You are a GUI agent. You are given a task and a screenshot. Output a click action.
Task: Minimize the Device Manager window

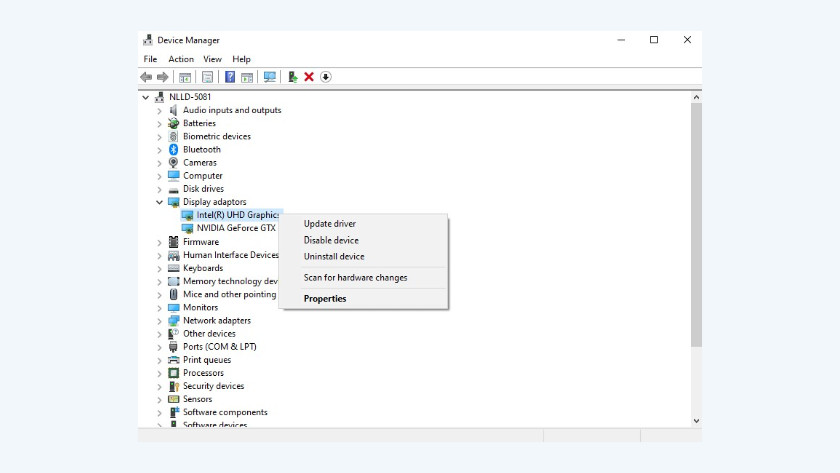tap(621, 40)
